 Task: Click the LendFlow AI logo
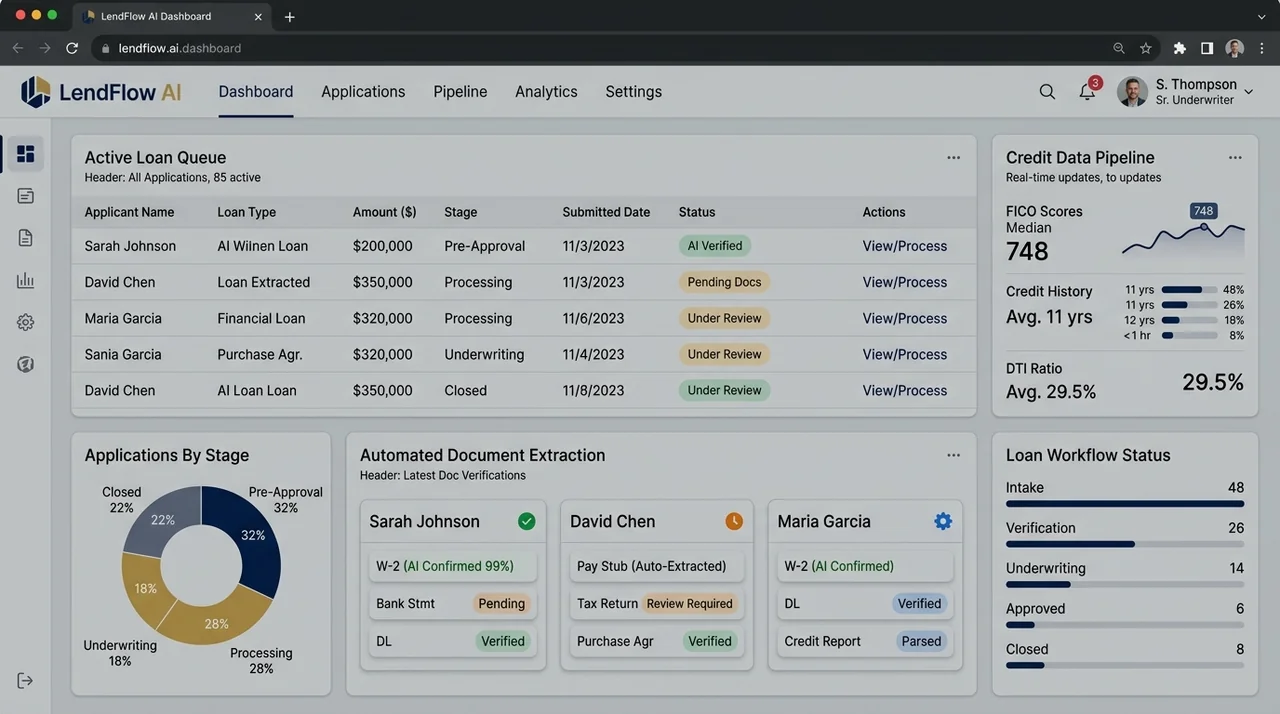tap(101, 92)
